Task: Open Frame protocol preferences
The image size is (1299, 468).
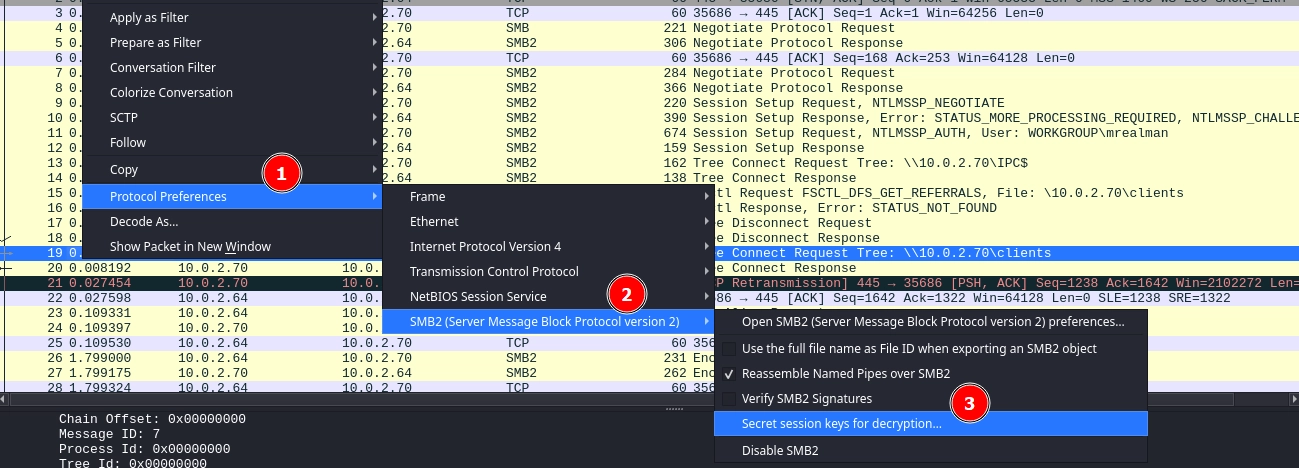Action: (x=428, y=197)
